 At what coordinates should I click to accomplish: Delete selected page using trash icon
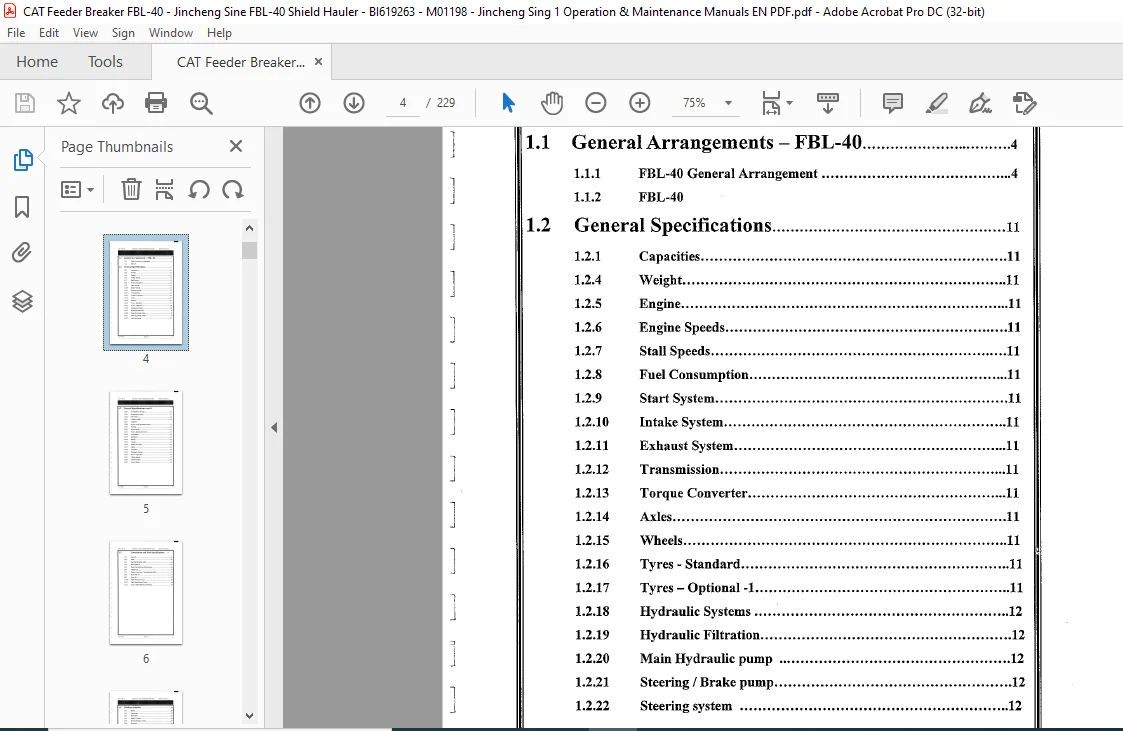[131, 190]
